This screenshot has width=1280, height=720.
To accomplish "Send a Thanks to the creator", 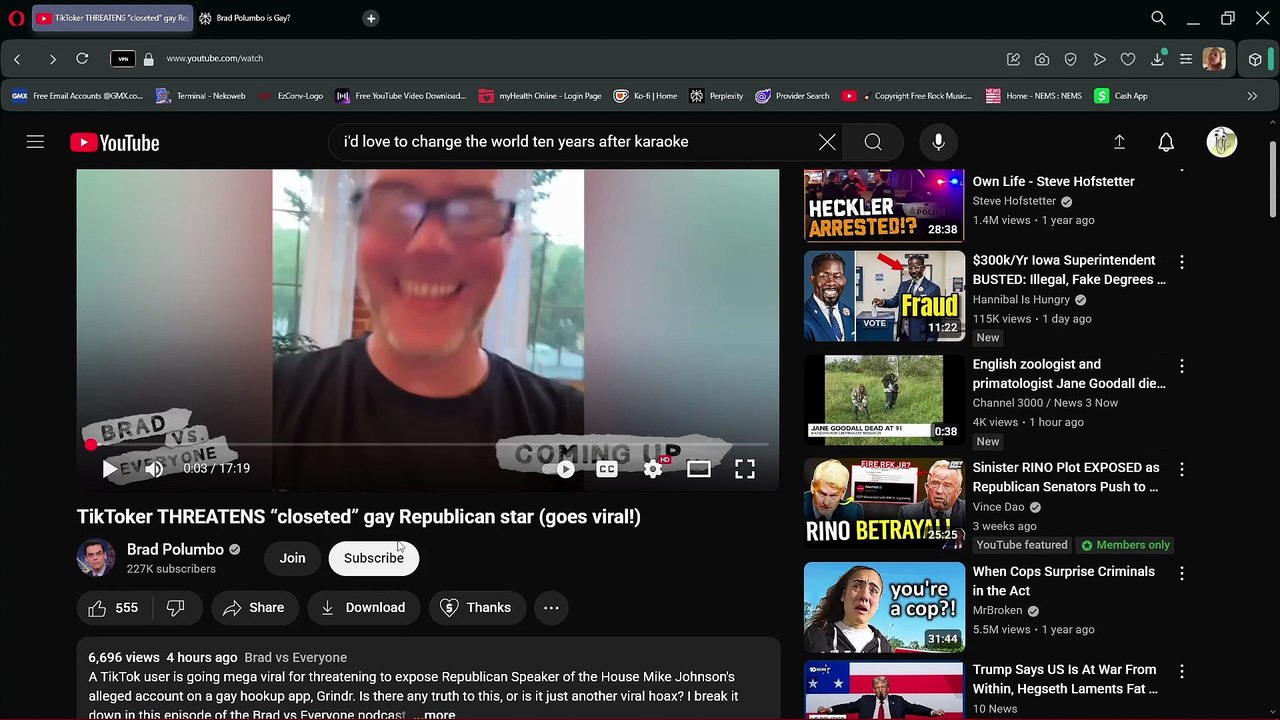I will pyautogui.click(x=476, y=607).
